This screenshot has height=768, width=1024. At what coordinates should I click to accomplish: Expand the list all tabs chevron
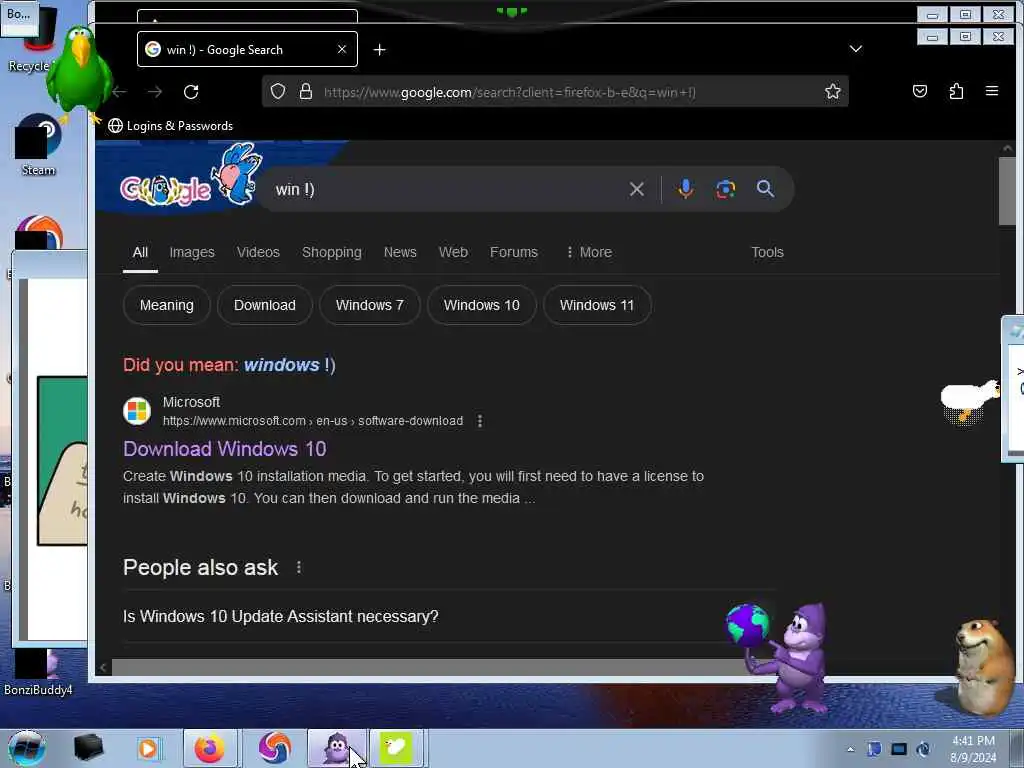click(856, 49)
